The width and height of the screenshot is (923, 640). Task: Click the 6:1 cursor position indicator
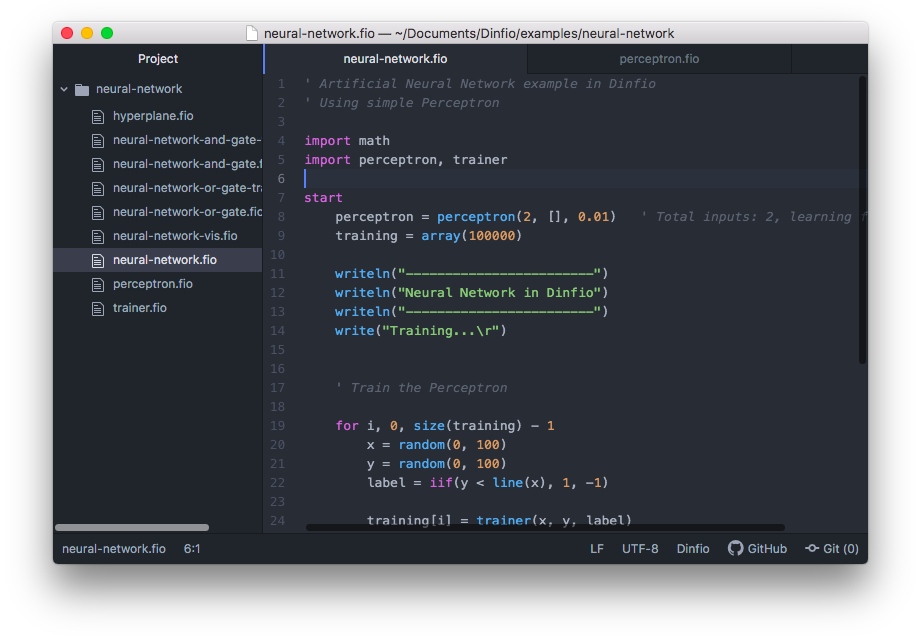(192, 549)
